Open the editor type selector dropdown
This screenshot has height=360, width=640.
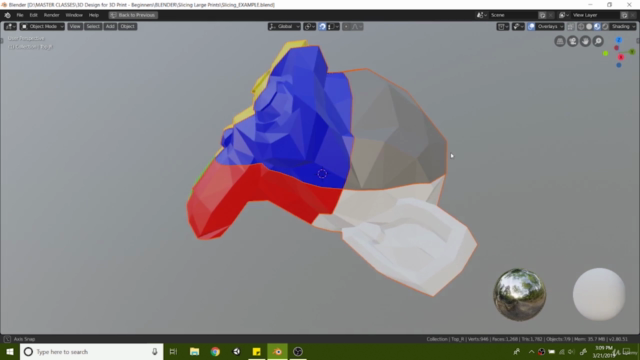(10, 27)
